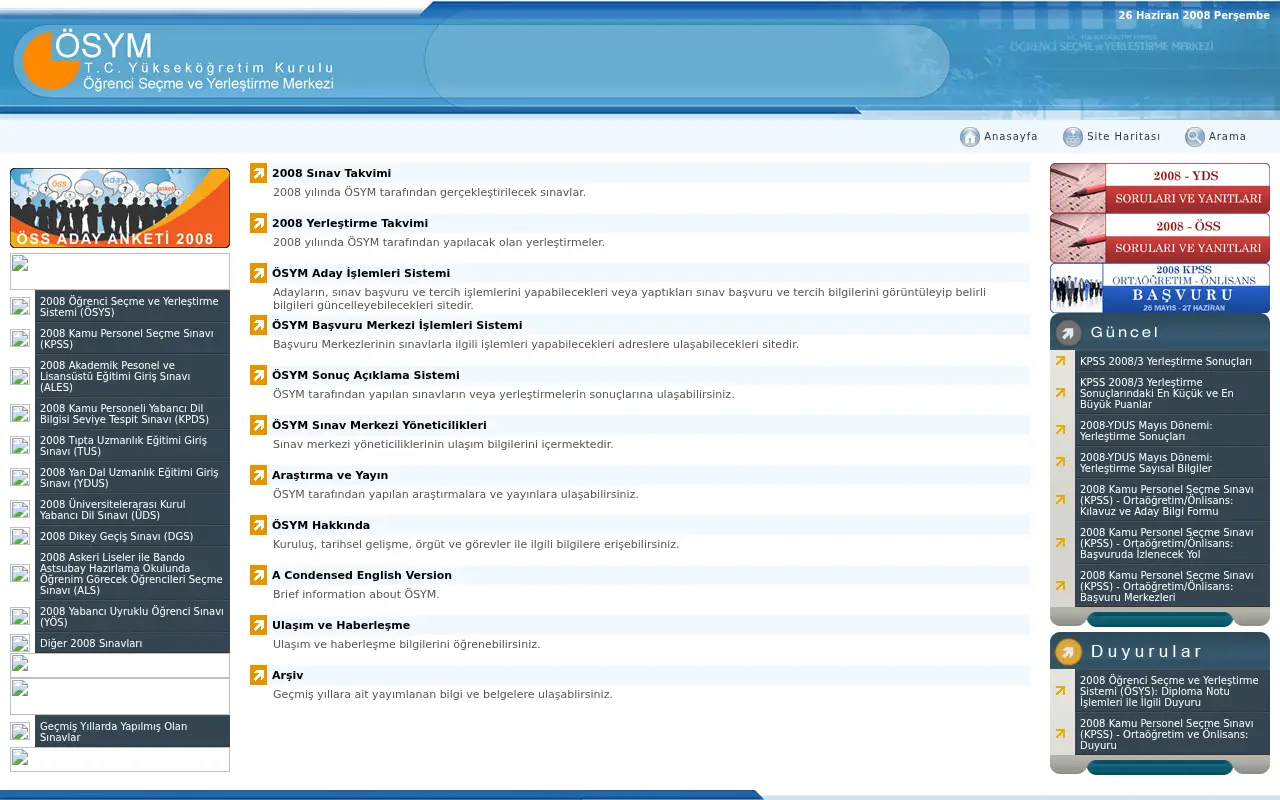Image resolution: width=1280 pixels, height=800 pixels.
Task: Click the Arama magnifier icon
Action: coord(1195,137)
